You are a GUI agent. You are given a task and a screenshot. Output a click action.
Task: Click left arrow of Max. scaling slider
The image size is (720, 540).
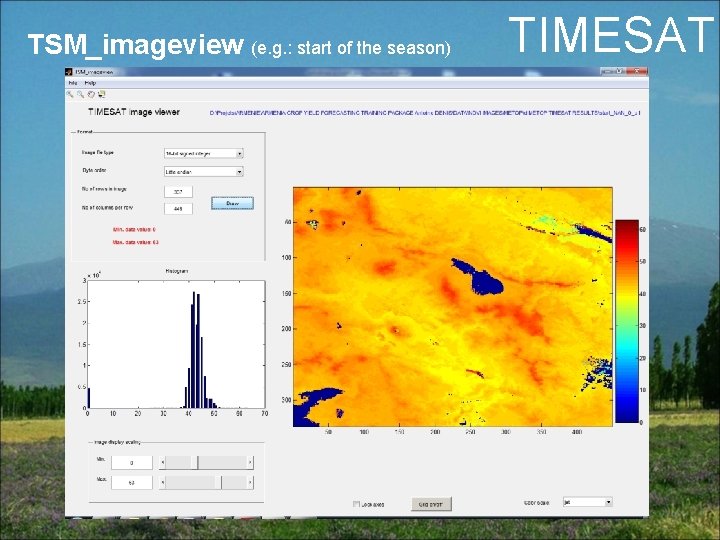pos(163,483)
